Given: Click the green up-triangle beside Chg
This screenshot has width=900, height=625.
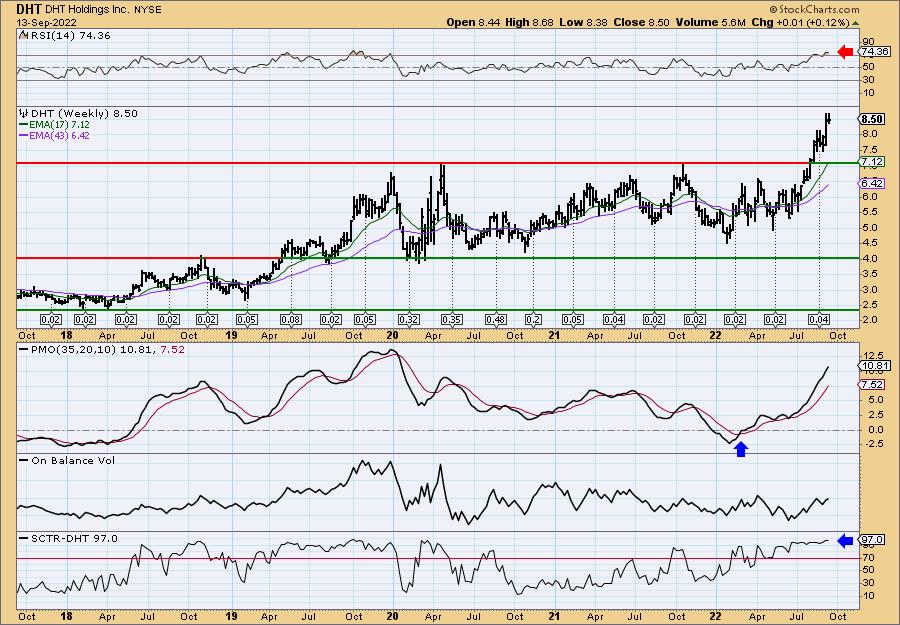Looking at the screenshot, I should 855,23.
